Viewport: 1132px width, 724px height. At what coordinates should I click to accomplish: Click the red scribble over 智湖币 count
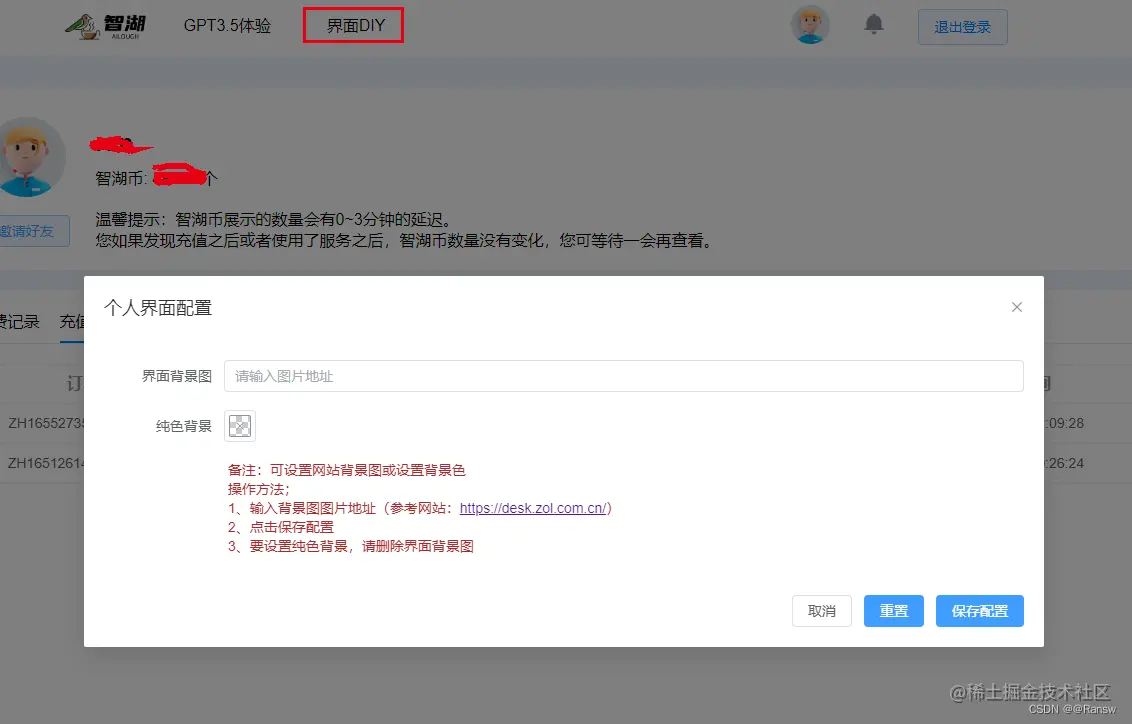pyautogui.click(x=180, y=174)
